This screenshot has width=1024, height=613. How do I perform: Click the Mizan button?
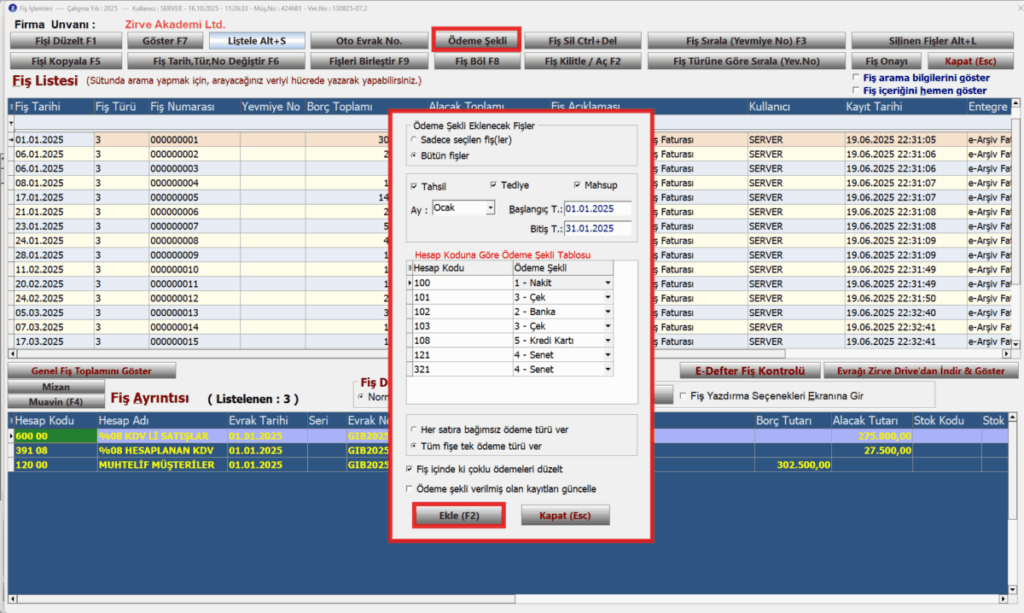[56, 386]
